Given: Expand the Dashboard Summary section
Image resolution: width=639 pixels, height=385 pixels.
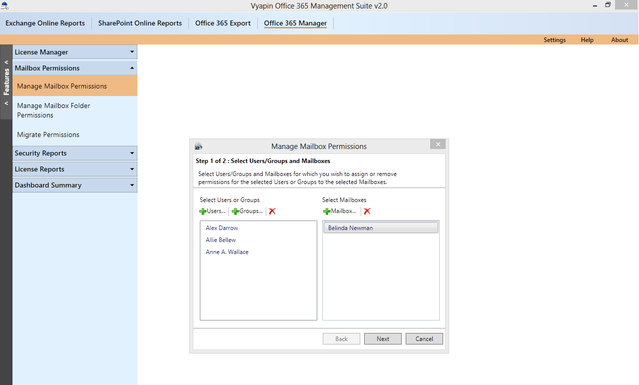Looking at the screenshot, I should [75, 185].
